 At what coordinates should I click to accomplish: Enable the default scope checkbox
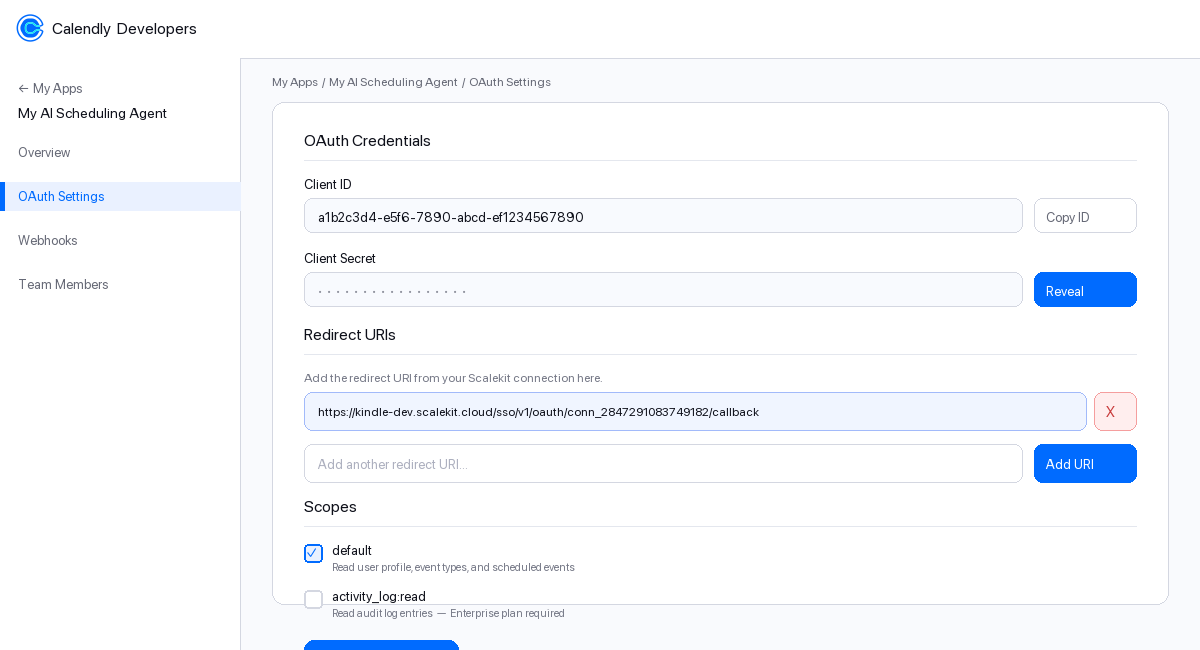[x=313, y=553]
